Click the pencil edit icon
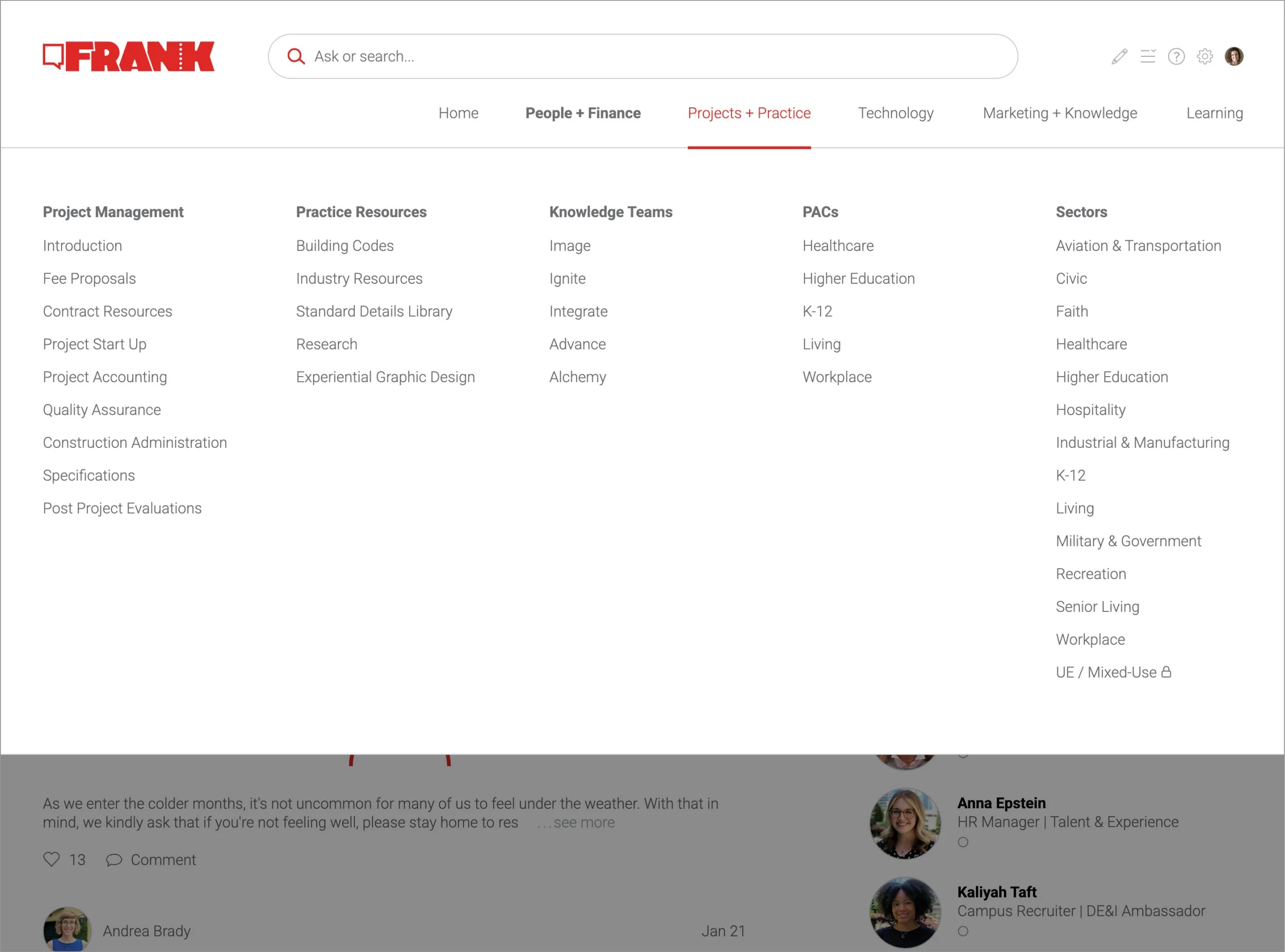Screen dimensions: 1285x952 coord(1119,57)
